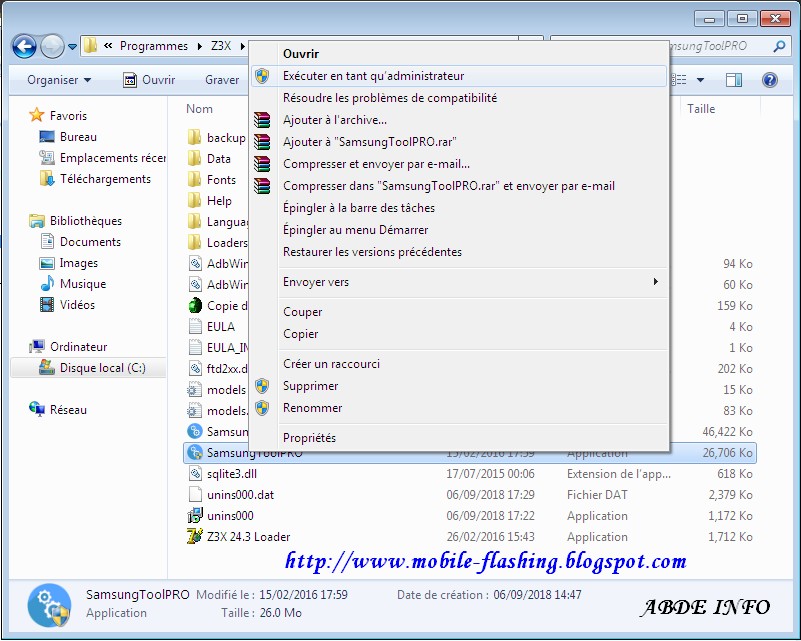The width and height of the screenshot is (801, 641).
Task: Select the Programmes breadcrumb
Action: [154, 46]
